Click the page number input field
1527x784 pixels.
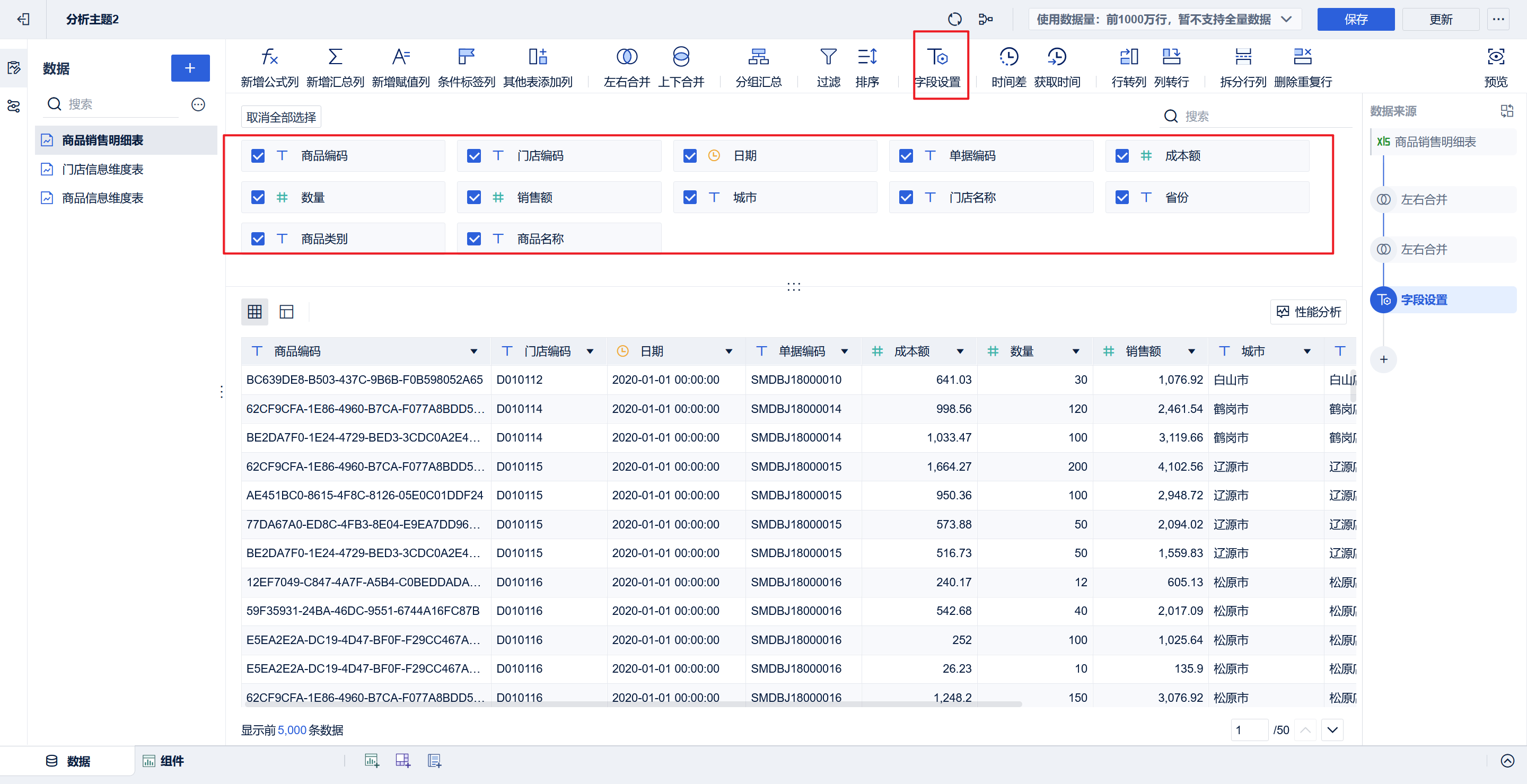[1249, 730]
